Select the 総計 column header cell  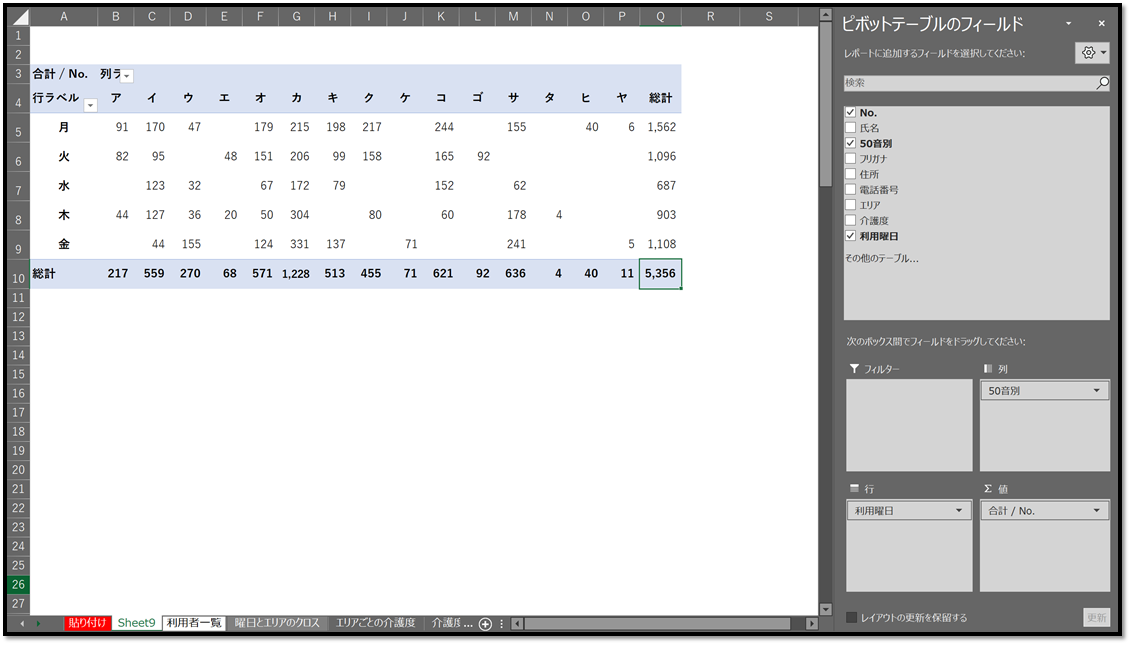(x=660, y=98)
